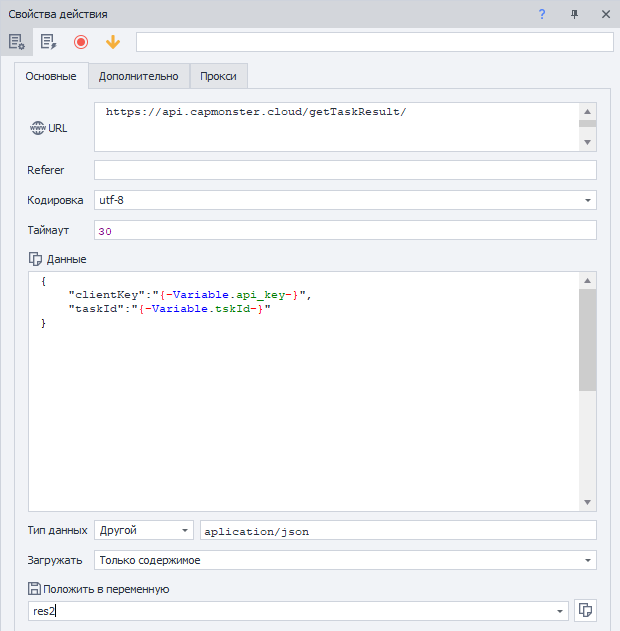Image resolution: width=620 pixels, height=631 pixels.
Task: Click the save icon by Положить в переменную
Action: pos(36,589)
